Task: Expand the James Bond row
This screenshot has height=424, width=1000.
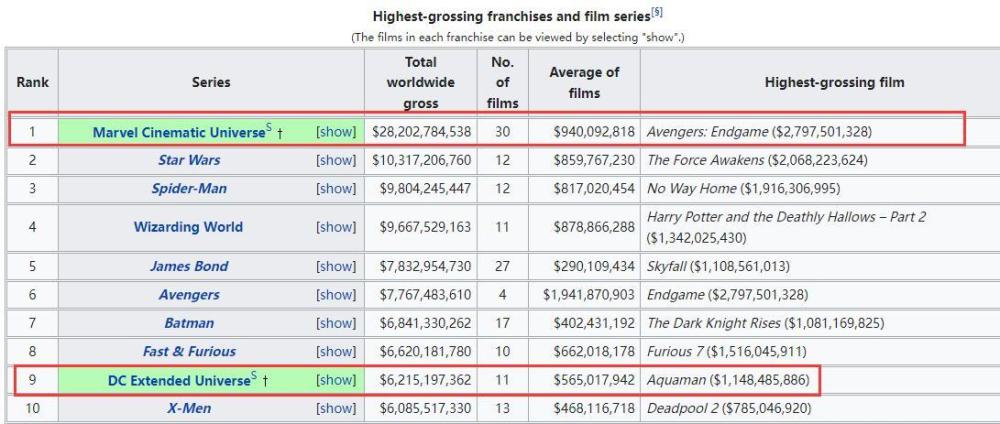Action: [336, 266]
